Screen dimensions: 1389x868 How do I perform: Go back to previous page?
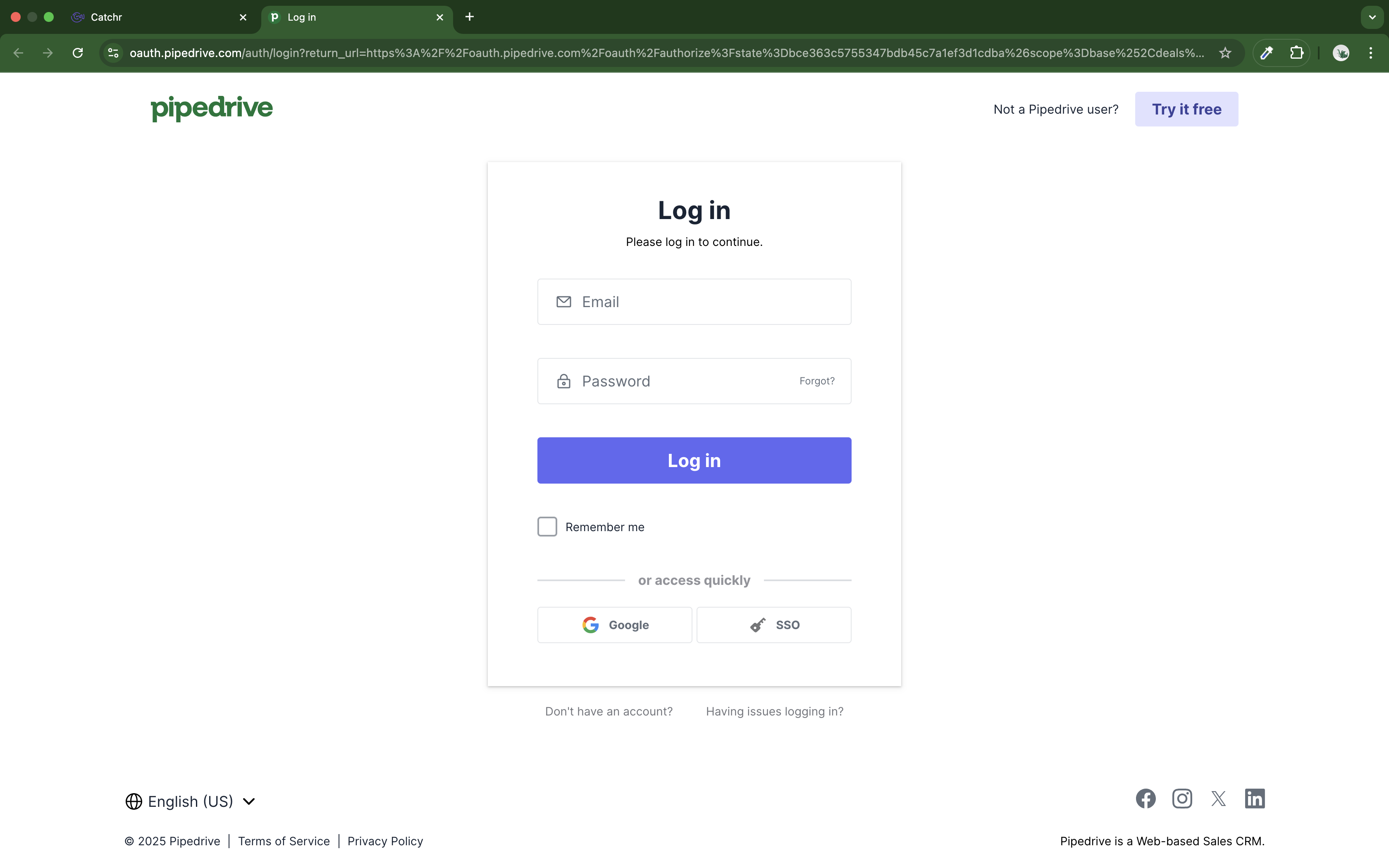pyautogui.click(x=18, y=53)
